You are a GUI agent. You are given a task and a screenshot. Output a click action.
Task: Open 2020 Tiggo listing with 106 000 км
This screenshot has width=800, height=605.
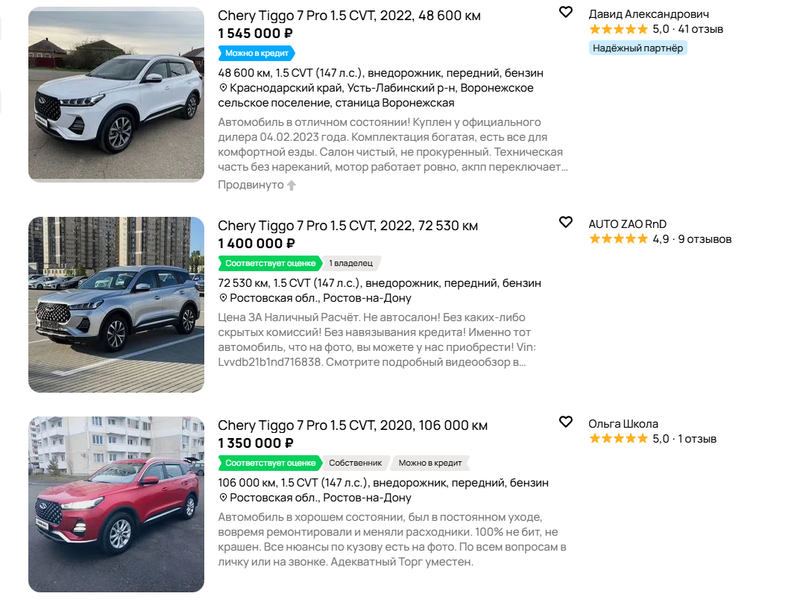[353, 425]
